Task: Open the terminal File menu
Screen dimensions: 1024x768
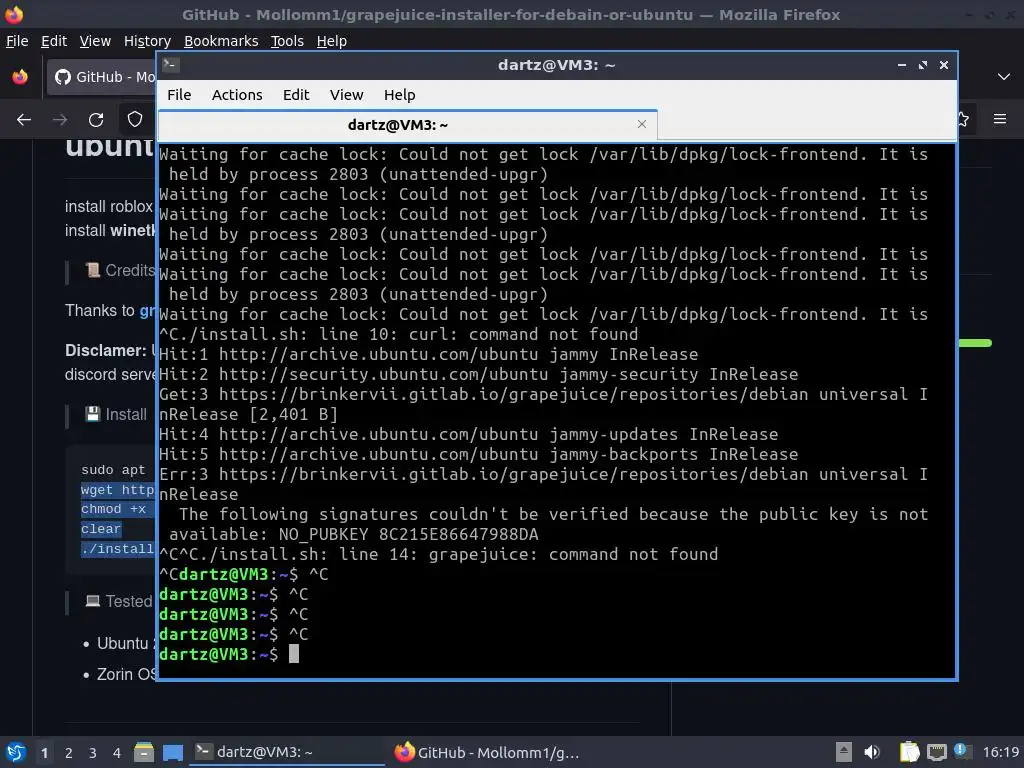Action: (179, 95)
